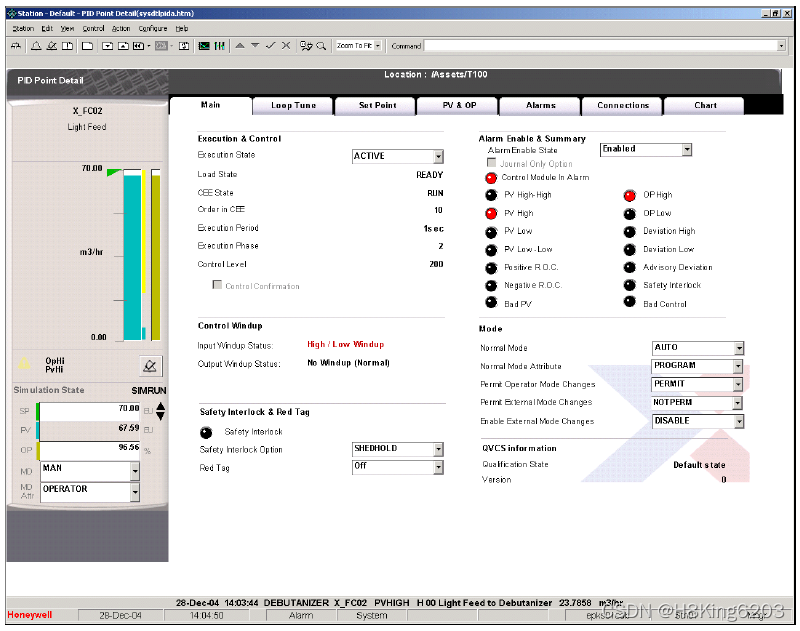Image resolution: width=800 pixels, height=631 pixels.
Task: Switch to the Loop Tune tab
Action: [293, 106]
